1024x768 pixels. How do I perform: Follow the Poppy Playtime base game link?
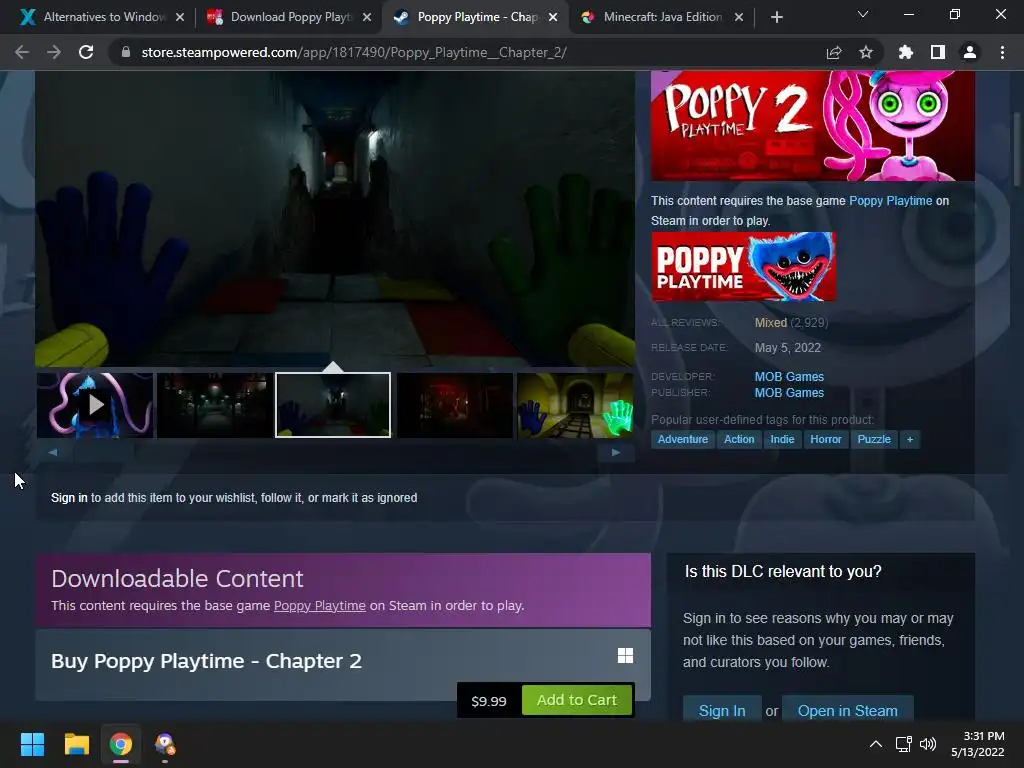coord(890,200)
